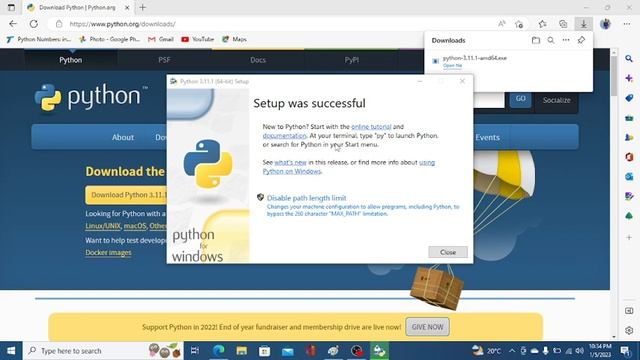Switch to the PyPI top nav tab
Viewport: 640px width, 360px height.
click(x=351, y=60)
